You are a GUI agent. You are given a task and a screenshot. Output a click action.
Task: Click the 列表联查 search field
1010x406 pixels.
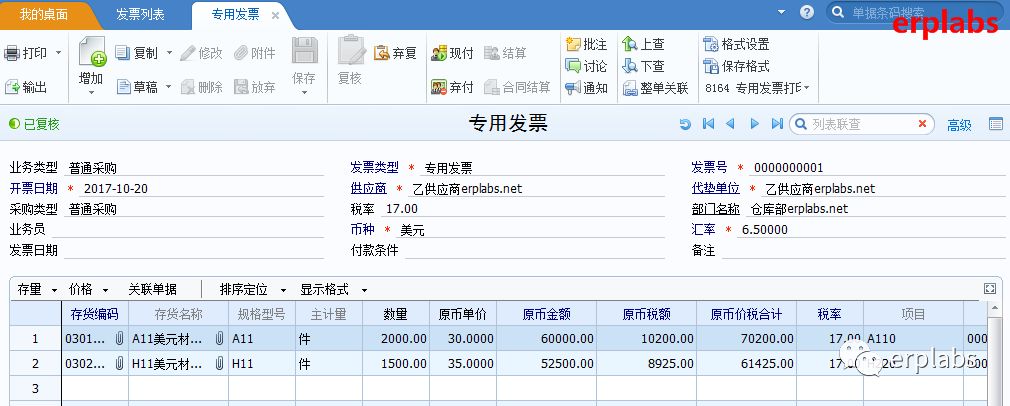pos(860,124)
